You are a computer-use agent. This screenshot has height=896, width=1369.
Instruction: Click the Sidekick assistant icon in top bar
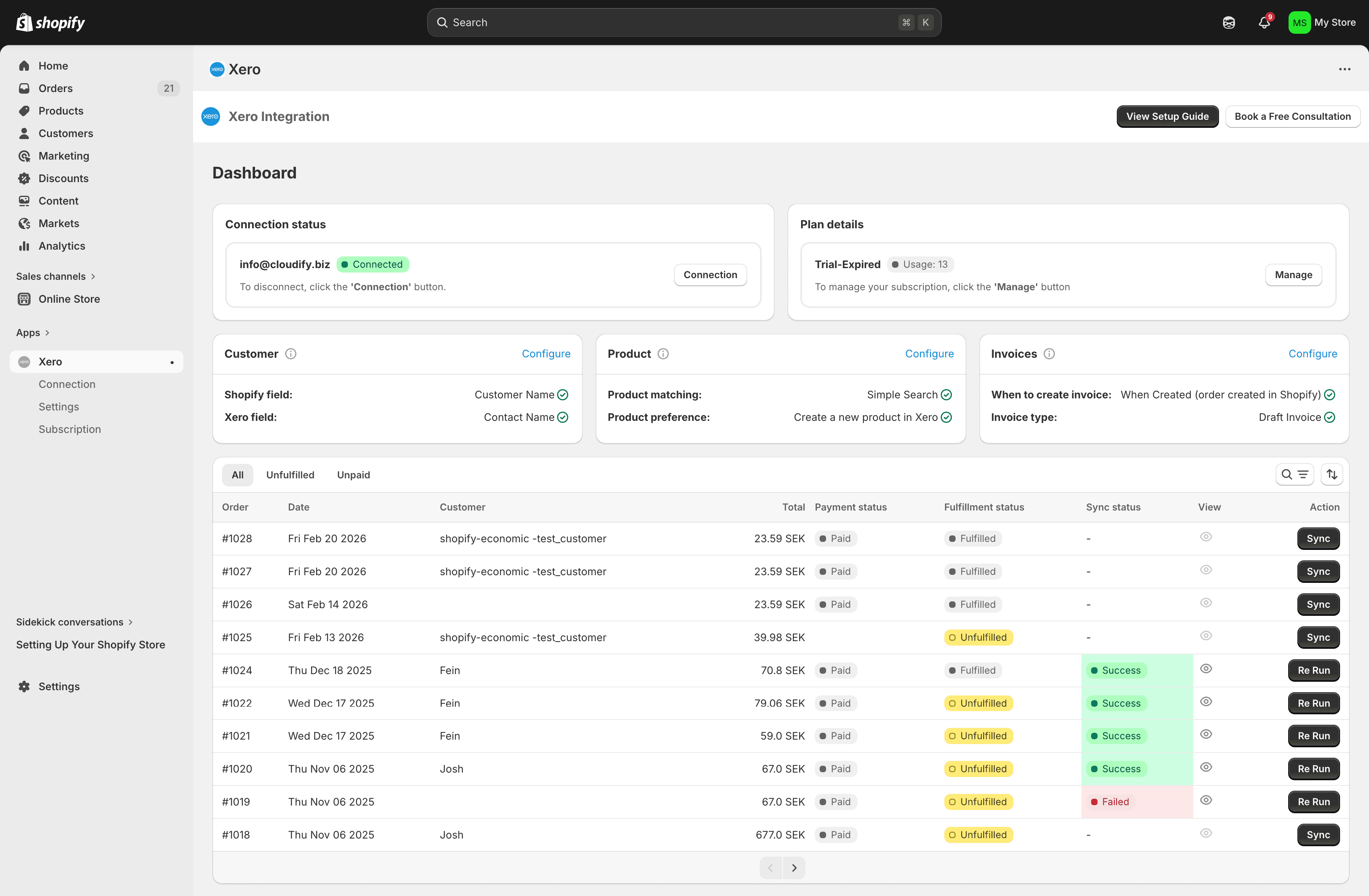(1229, 23)
